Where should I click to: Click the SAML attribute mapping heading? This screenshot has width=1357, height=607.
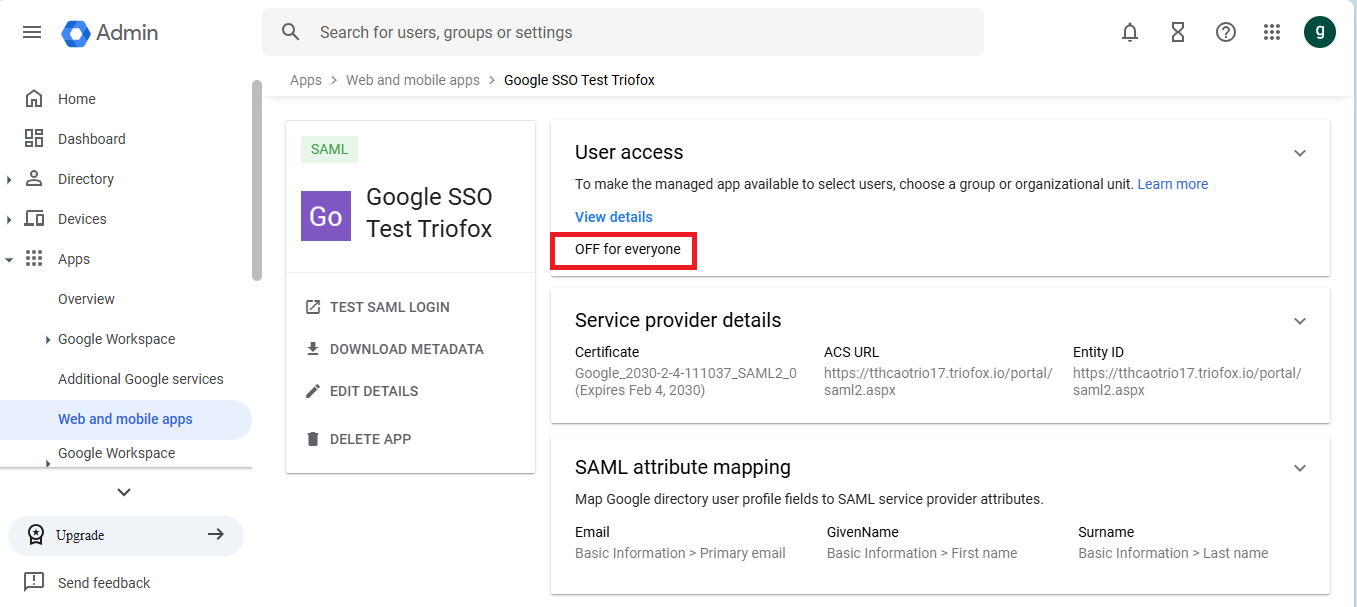click(683, 467)
